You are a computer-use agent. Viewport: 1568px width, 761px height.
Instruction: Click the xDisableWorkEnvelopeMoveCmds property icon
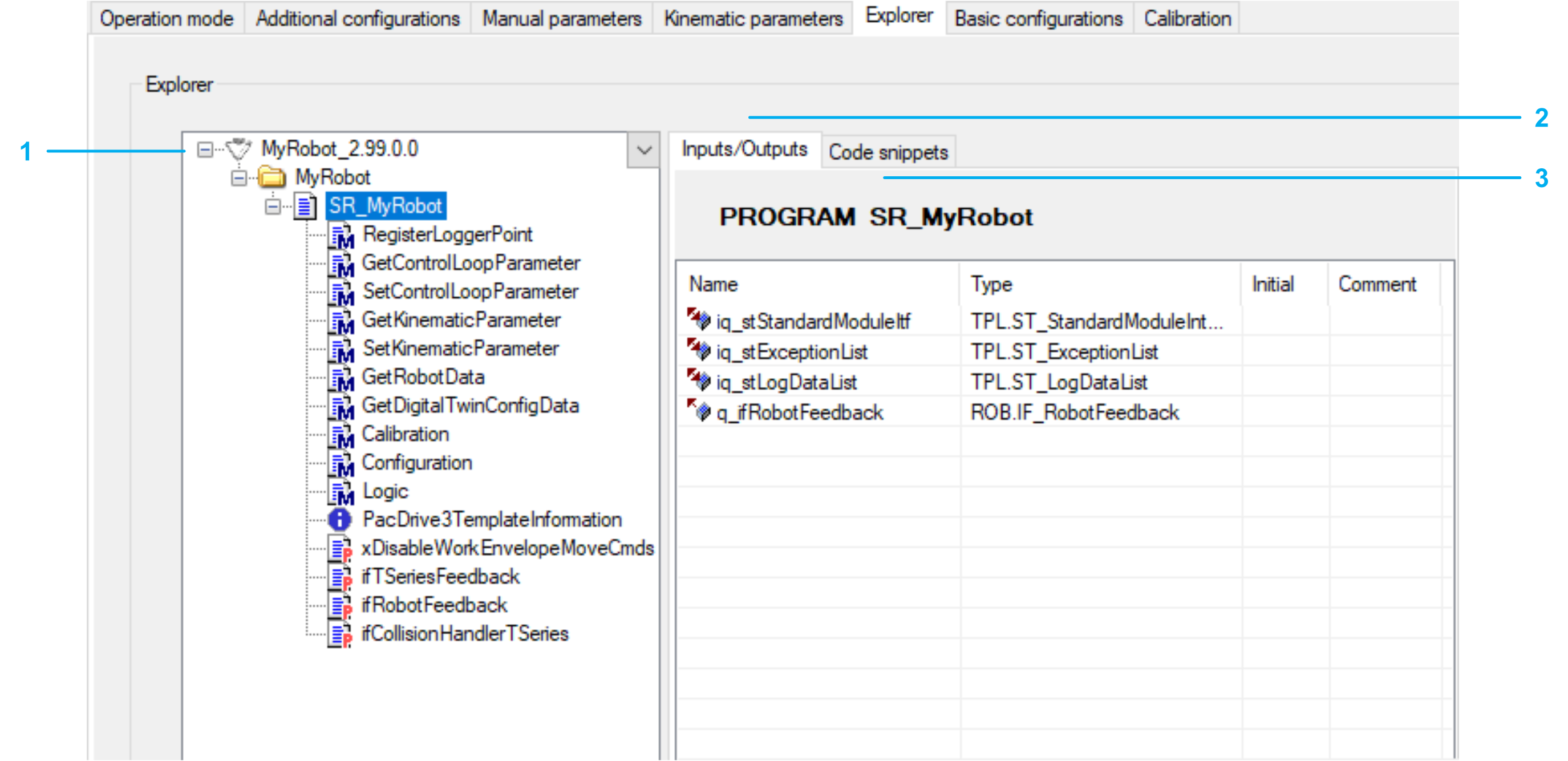[341, 548]
